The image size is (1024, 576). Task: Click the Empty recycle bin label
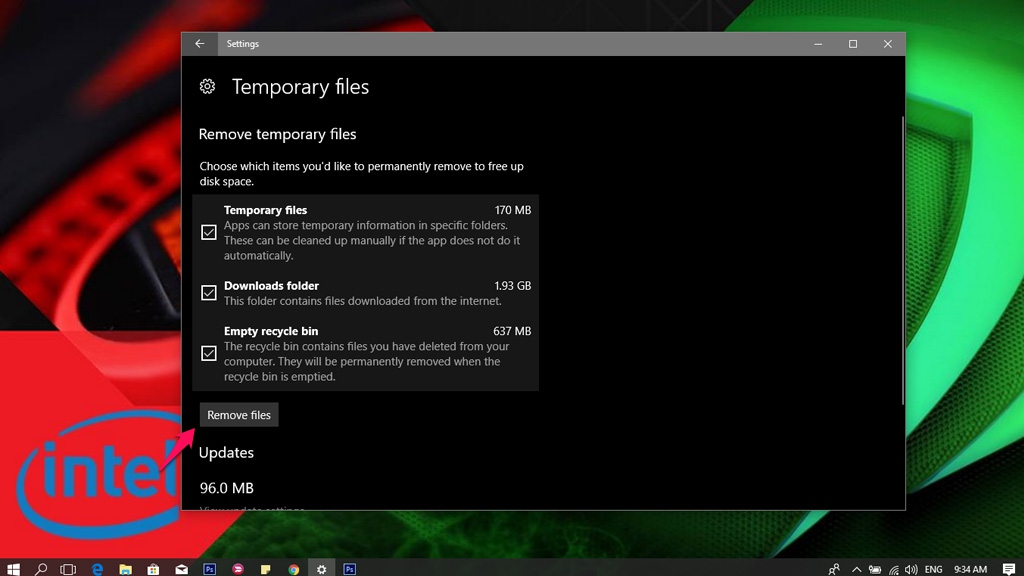(271, 331)
